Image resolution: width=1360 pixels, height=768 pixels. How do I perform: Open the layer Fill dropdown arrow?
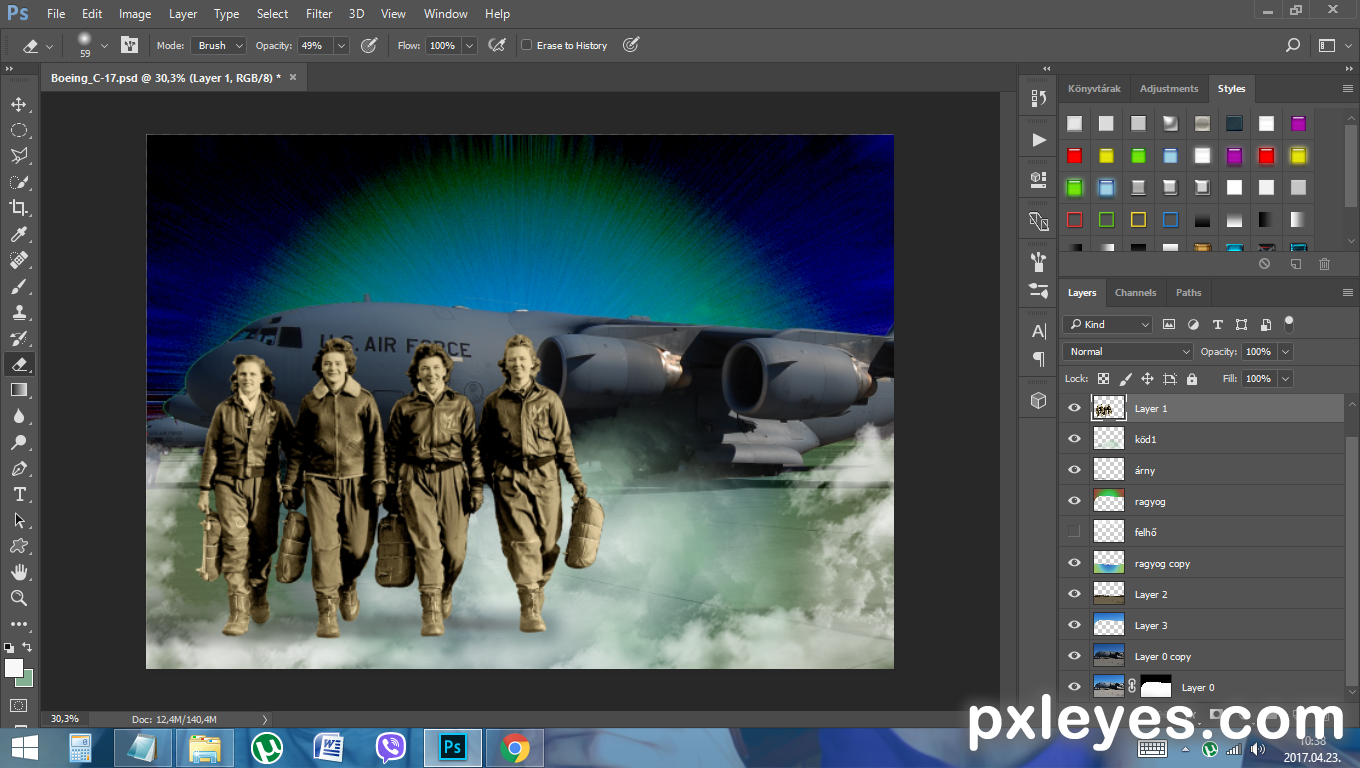pyautogui.click(x=1285, y=379)
